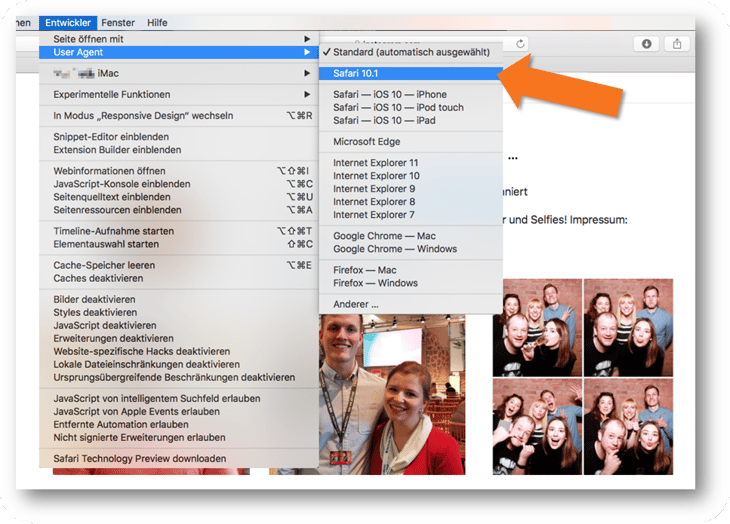This screenshot has width=730, height=524.
Task: Expand the iMac device submenu
Action: pyautogui.click(x=179, y=73)
